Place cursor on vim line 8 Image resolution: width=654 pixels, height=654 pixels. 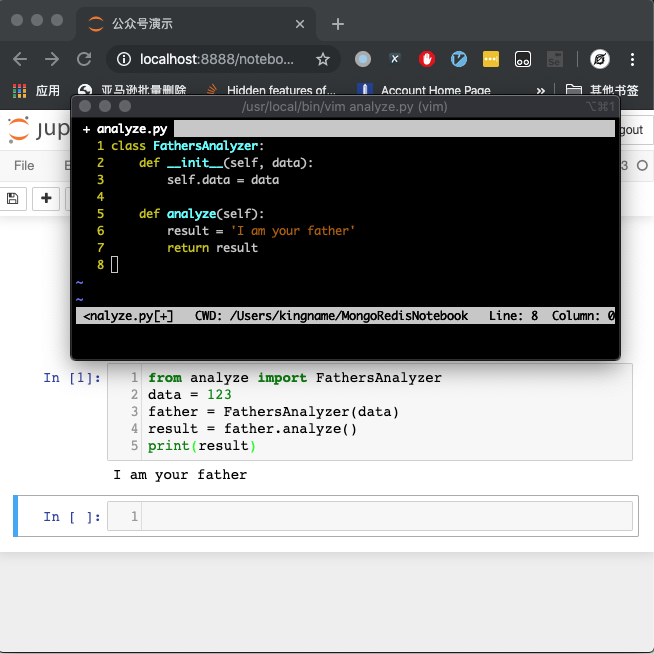pos(114,265)
